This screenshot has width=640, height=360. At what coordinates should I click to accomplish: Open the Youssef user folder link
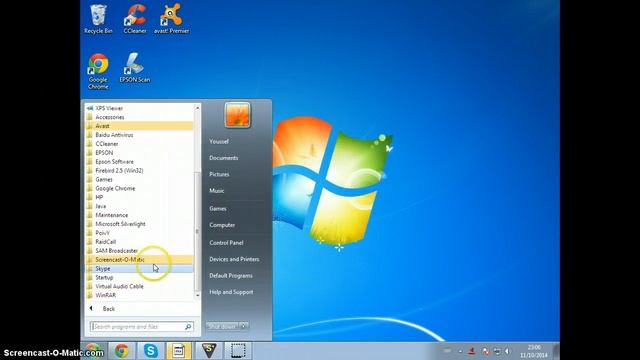(x=219, y=141)
